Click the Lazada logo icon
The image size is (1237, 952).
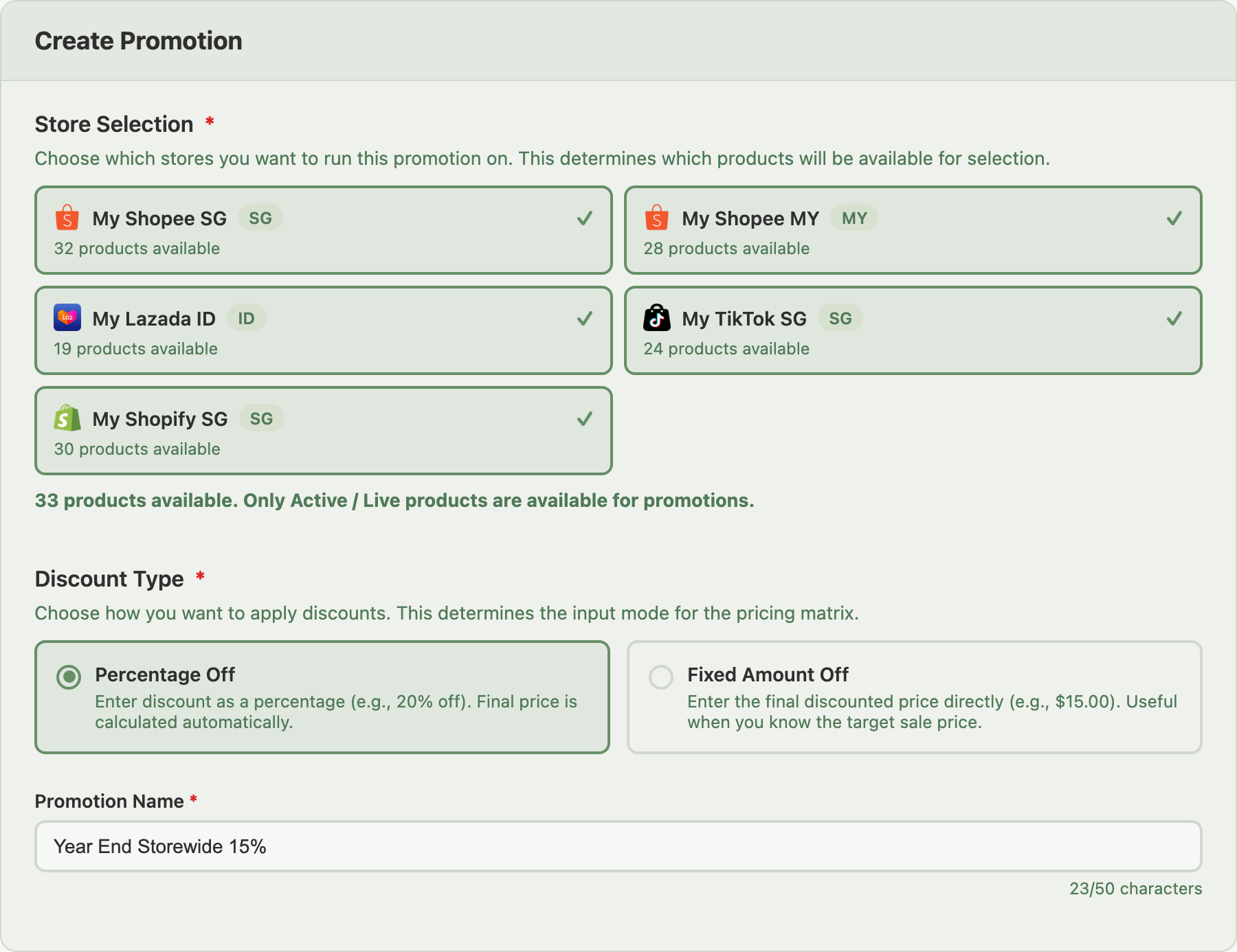(67, 317)
